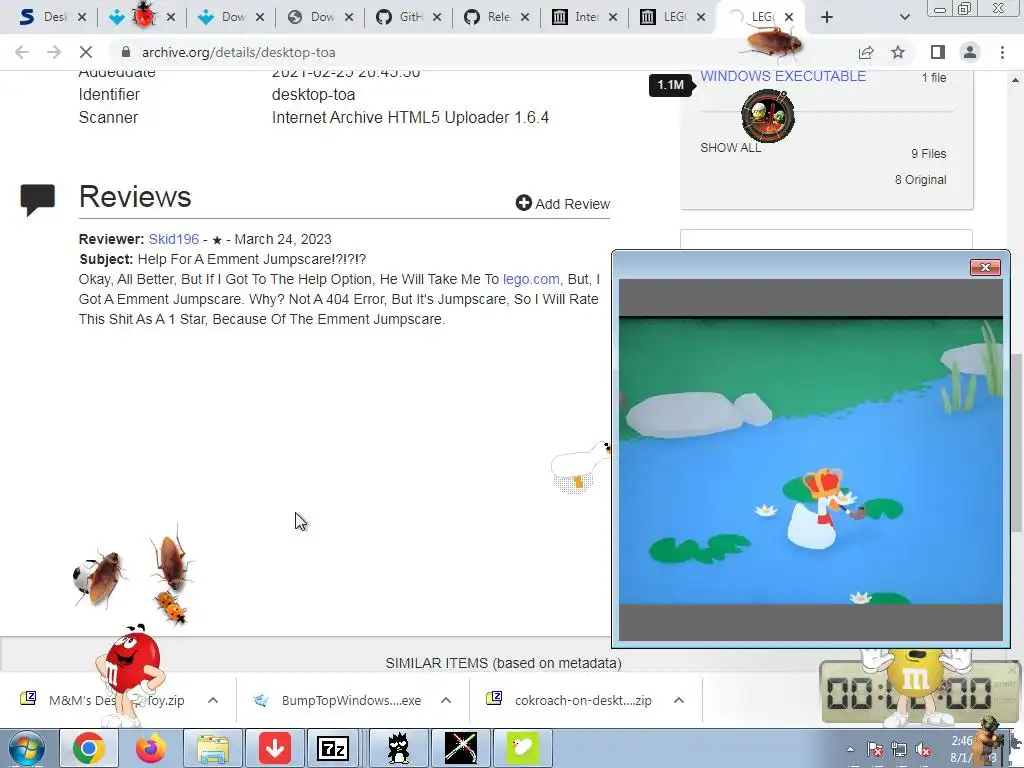Click the Add Review link
This screenshot has height=768, width=1024.
coord(563,204)
